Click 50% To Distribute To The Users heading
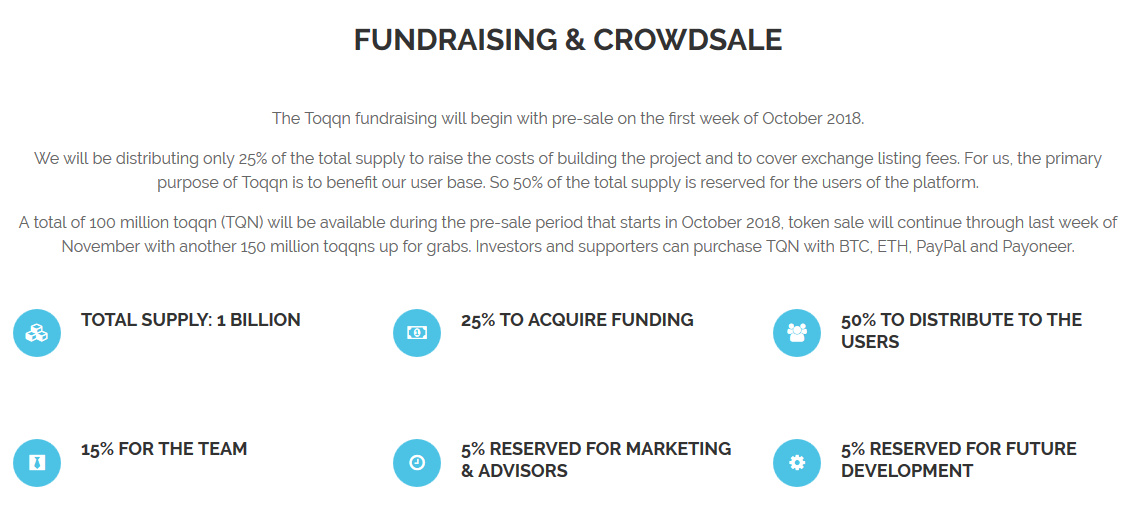Image resolution: width=1148 pixels, height=516 pixels. (961, 331)
